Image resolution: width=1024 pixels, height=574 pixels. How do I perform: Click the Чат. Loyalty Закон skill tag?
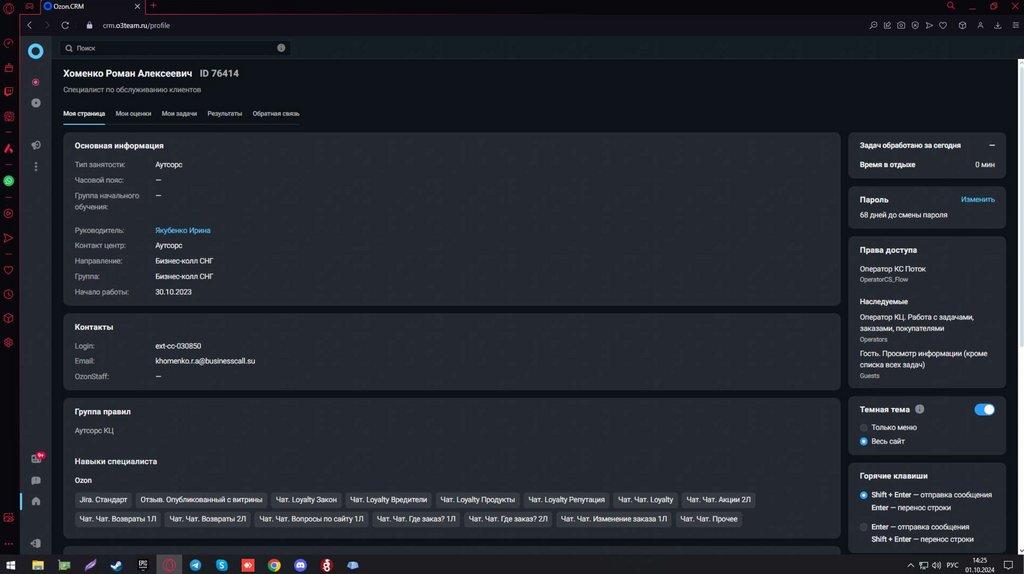[x=306, y=500]
